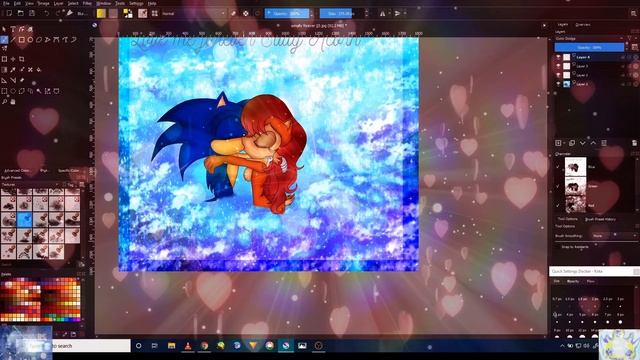Select the Transform tool
This screenshot has width=640, height=360.
point(4,59)
